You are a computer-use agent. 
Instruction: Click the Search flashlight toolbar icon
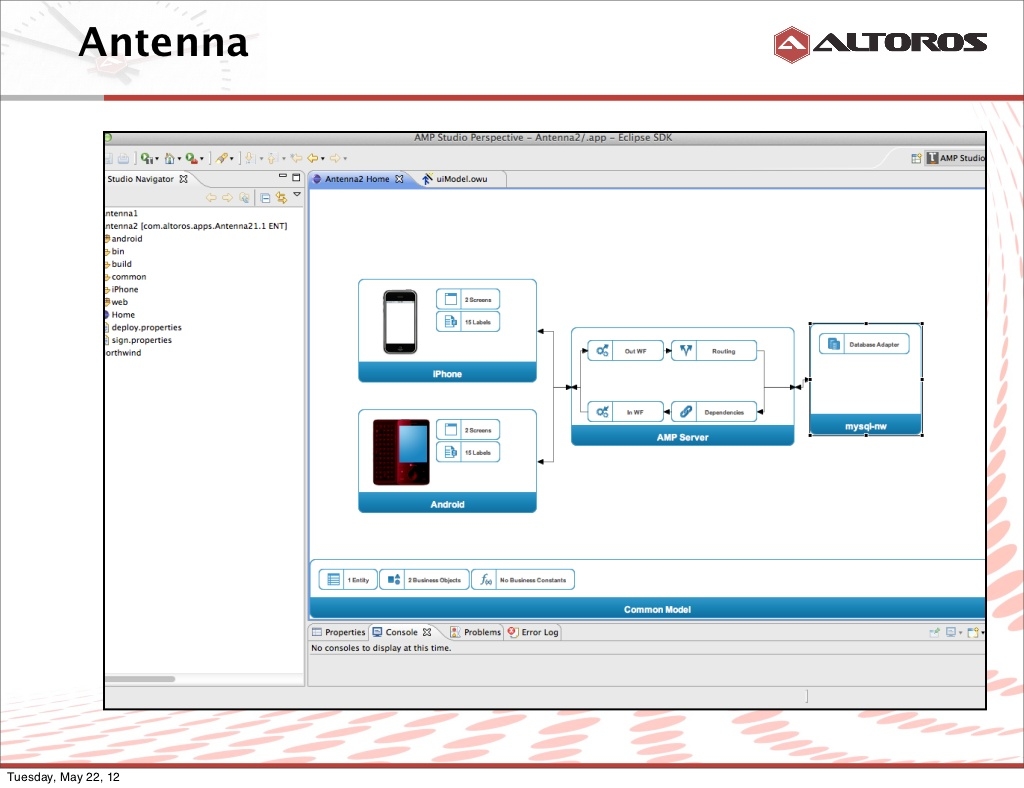[x=222, y=158]
